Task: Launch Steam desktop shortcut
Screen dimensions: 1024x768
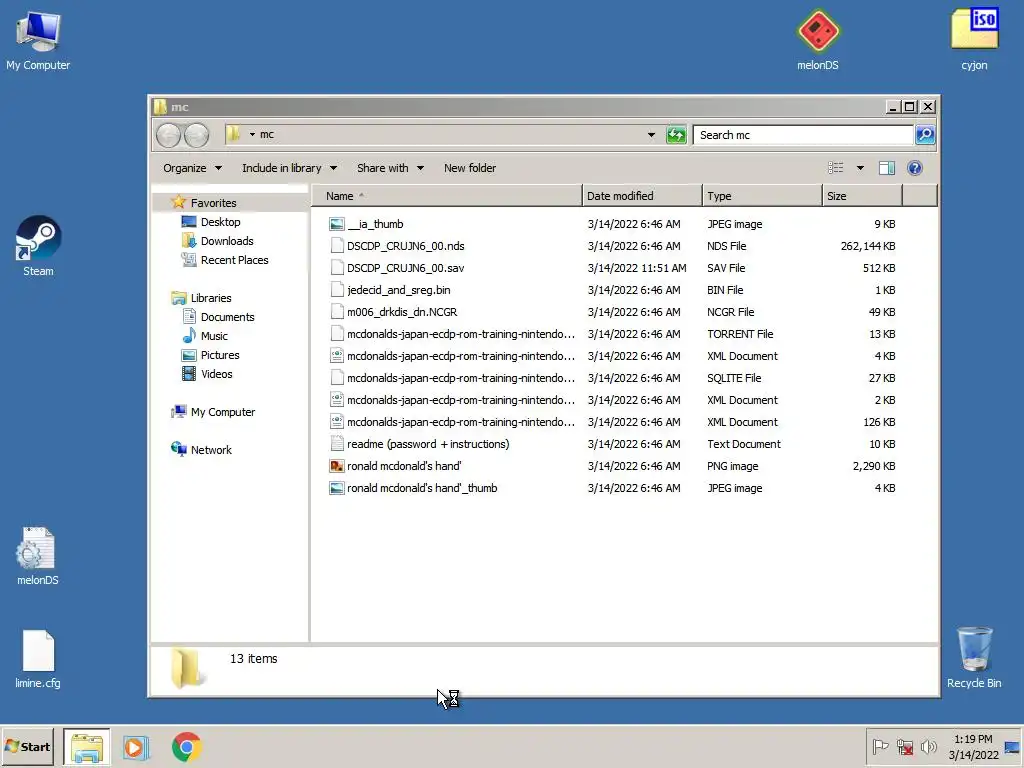Action: [38, 246]
